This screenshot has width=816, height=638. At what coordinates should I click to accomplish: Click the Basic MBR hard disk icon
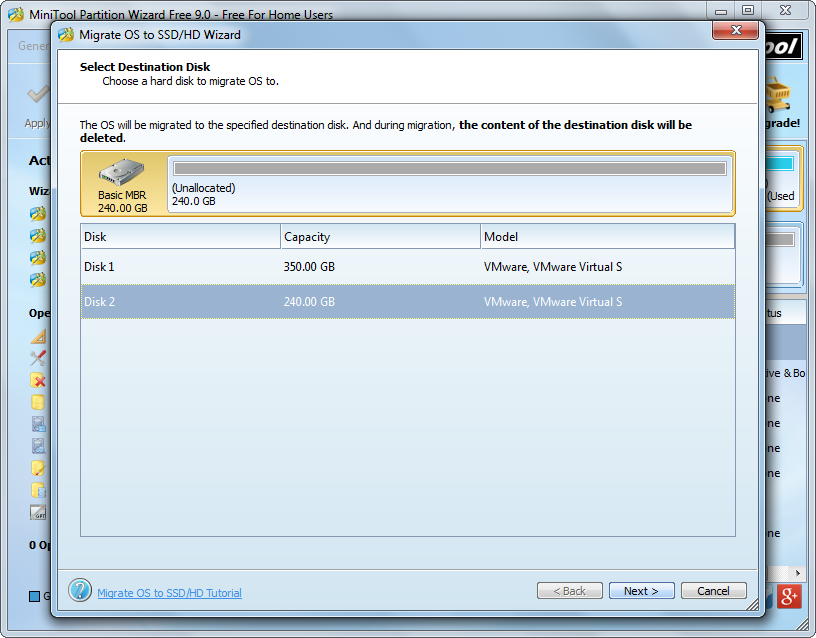(x=122, y=171)
